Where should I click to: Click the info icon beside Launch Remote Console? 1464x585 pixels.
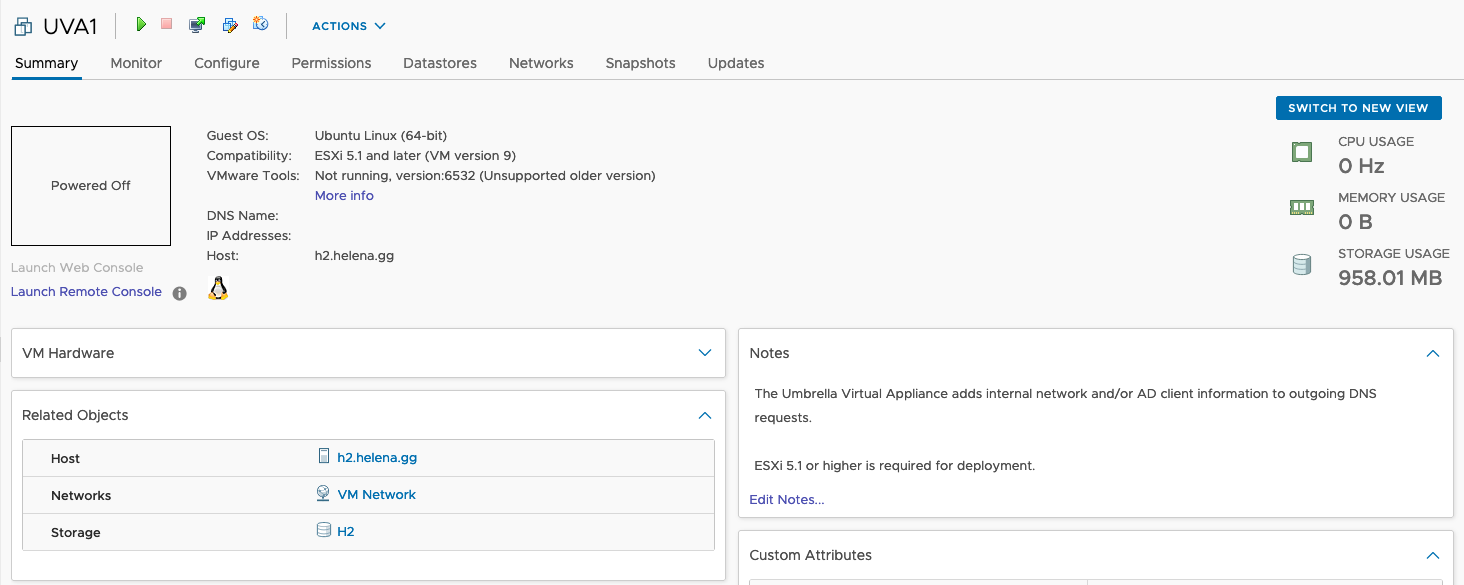(180, 293)
